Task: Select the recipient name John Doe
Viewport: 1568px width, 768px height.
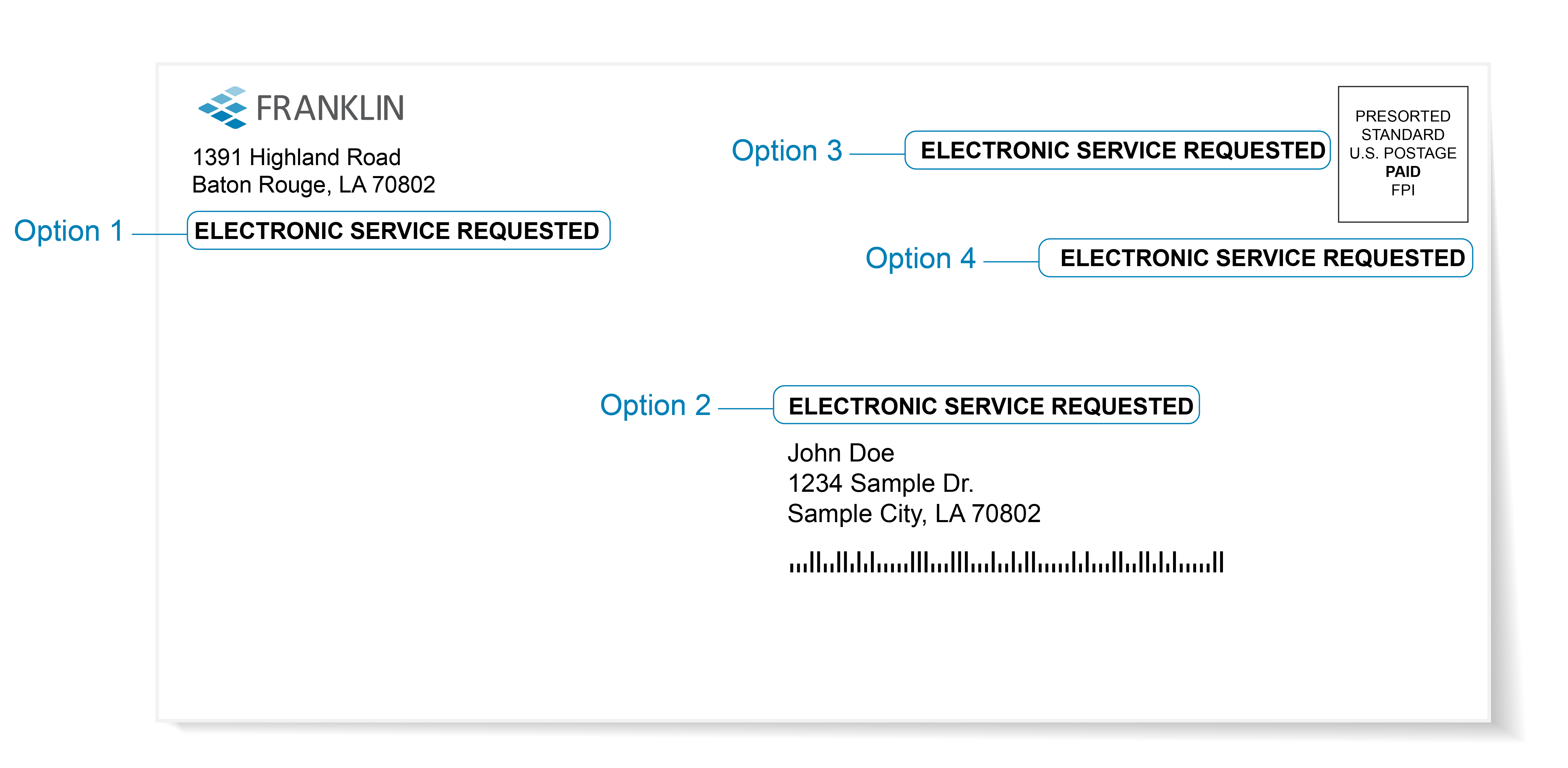Action: point(841,453)
